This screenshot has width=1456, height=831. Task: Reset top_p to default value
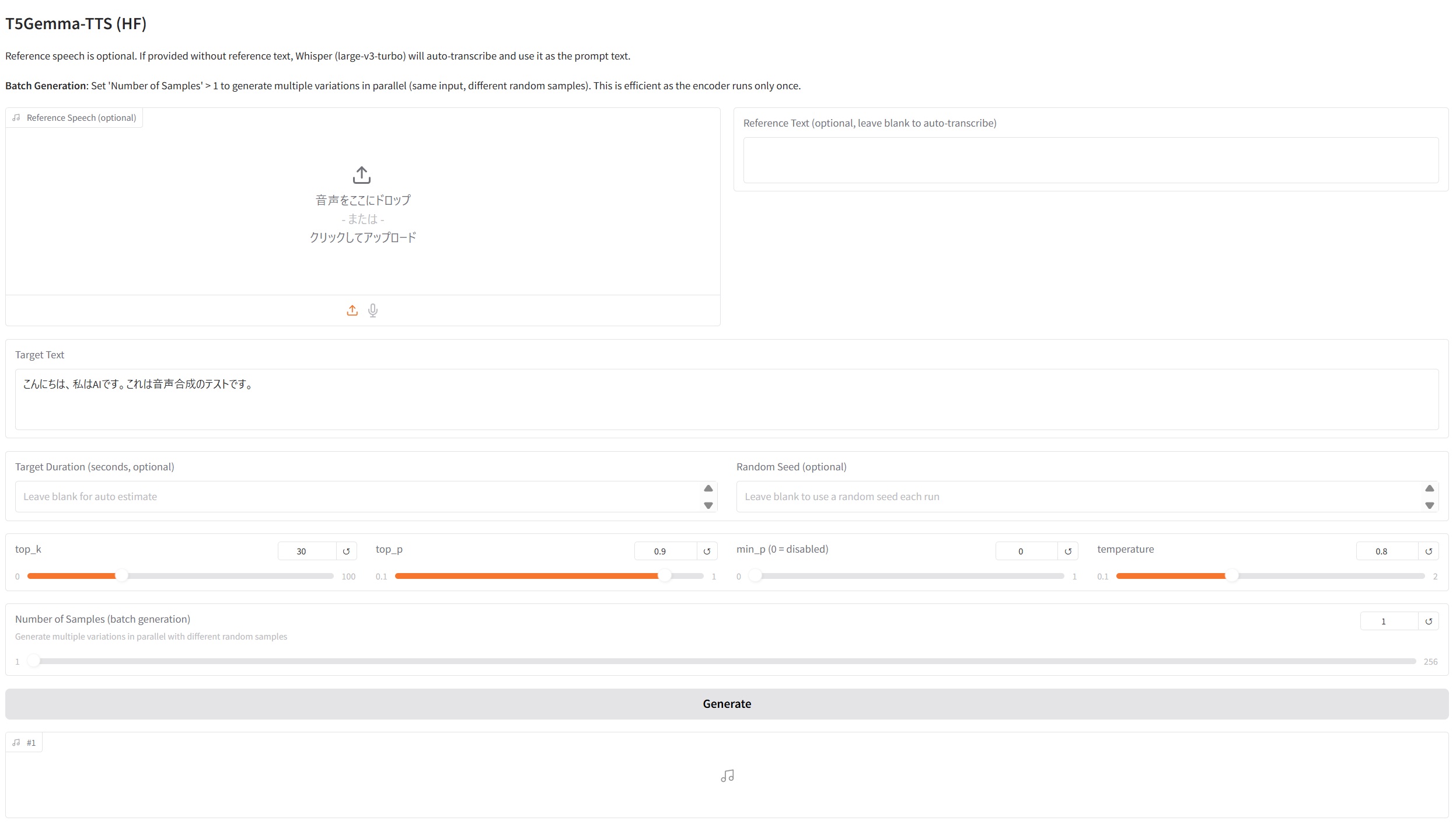707,551
